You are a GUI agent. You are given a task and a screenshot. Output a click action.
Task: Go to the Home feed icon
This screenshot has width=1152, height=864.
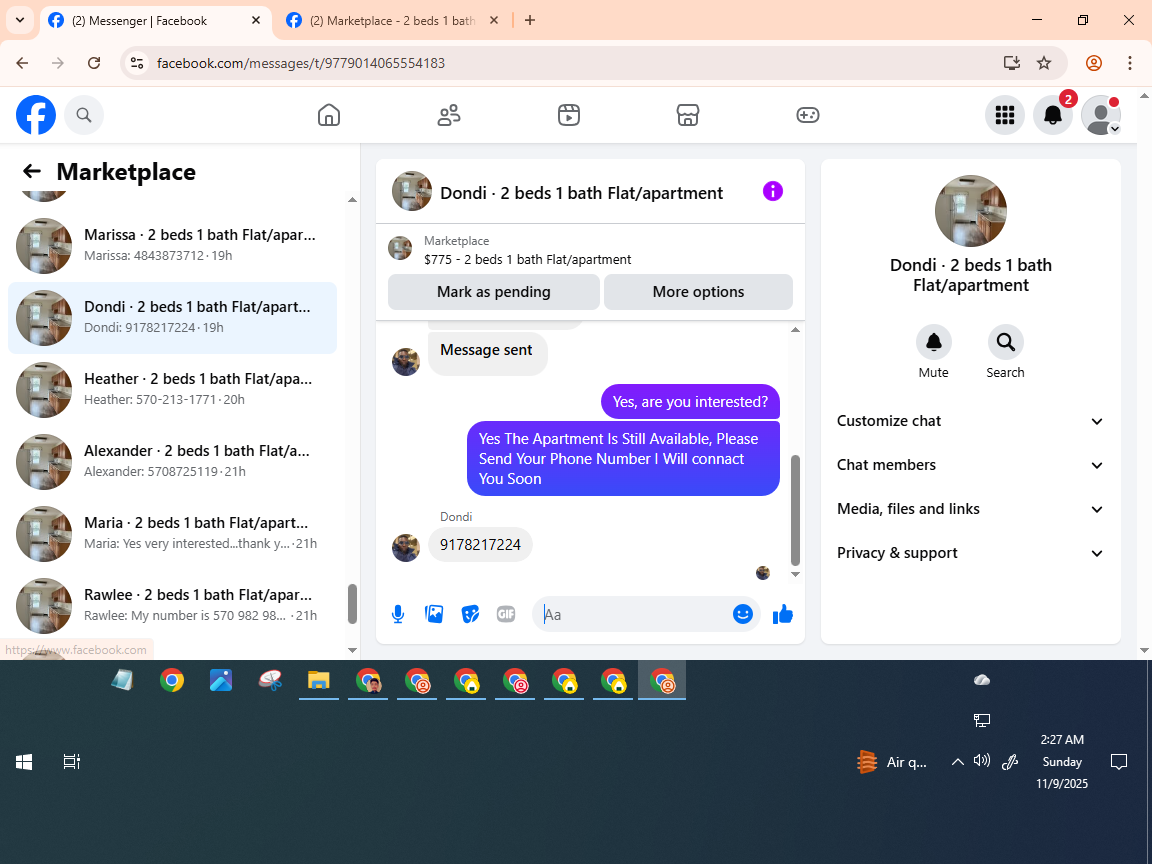pyautogui.click(x=328, y=115)
